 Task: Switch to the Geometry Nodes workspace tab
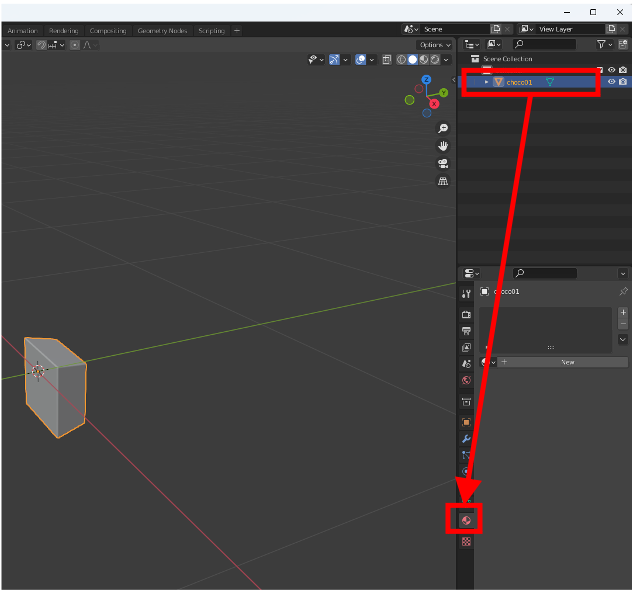(x=162, y=31)
